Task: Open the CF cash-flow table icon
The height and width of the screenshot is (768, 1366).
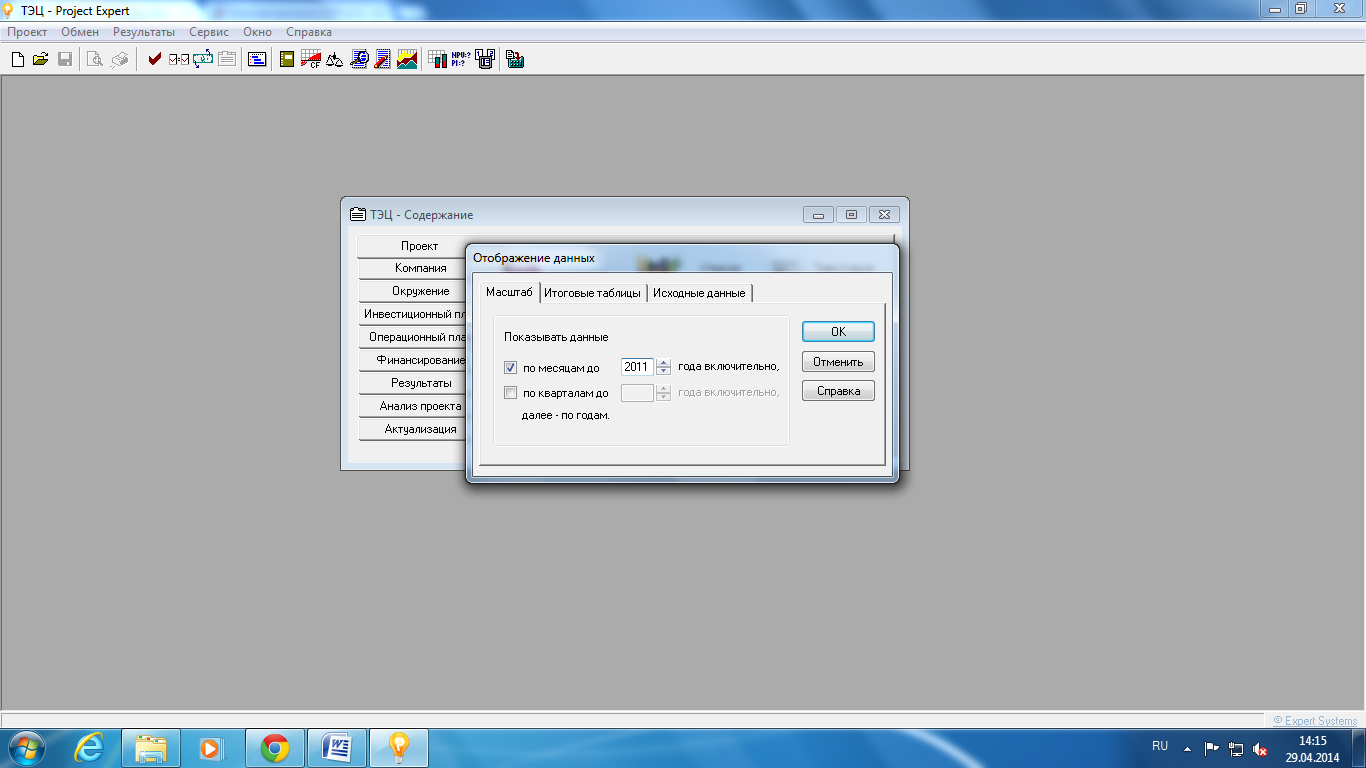Action: click(311, 60)
